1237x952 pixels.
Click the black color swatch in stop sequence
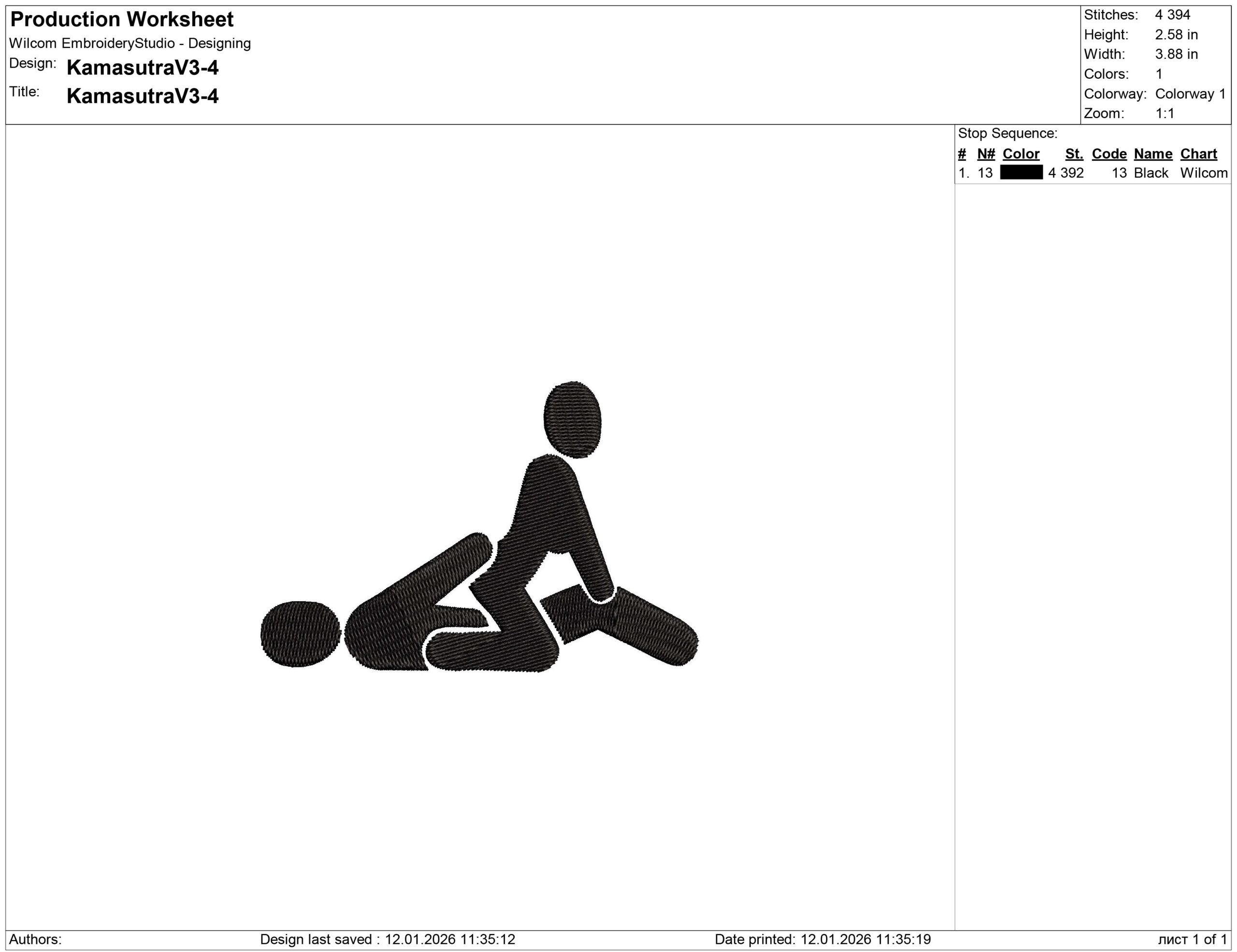point(1021,173)
